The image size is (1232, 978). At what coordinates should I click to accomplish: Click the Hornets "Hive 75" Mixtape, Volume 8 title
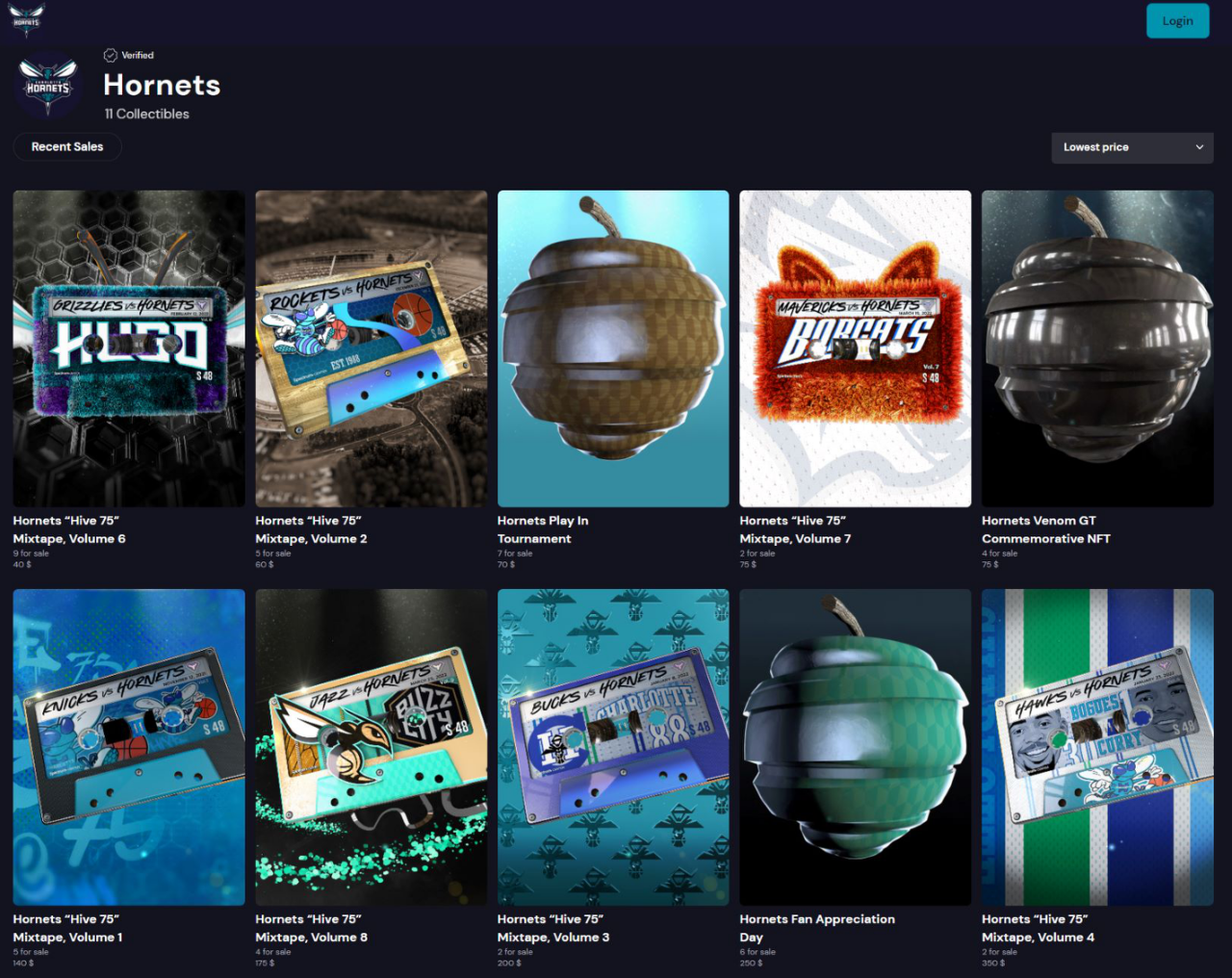pos(311,928)
